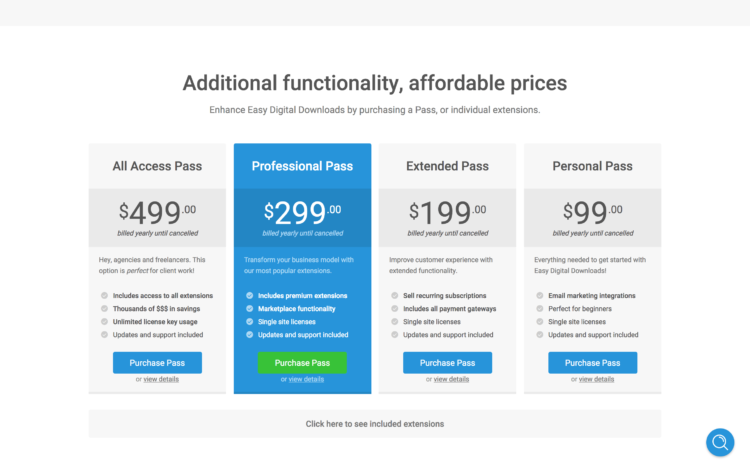This screenshot has width=750, height=469.
Task: Purchase the Extended Pass
Action: tap(447, 363)
